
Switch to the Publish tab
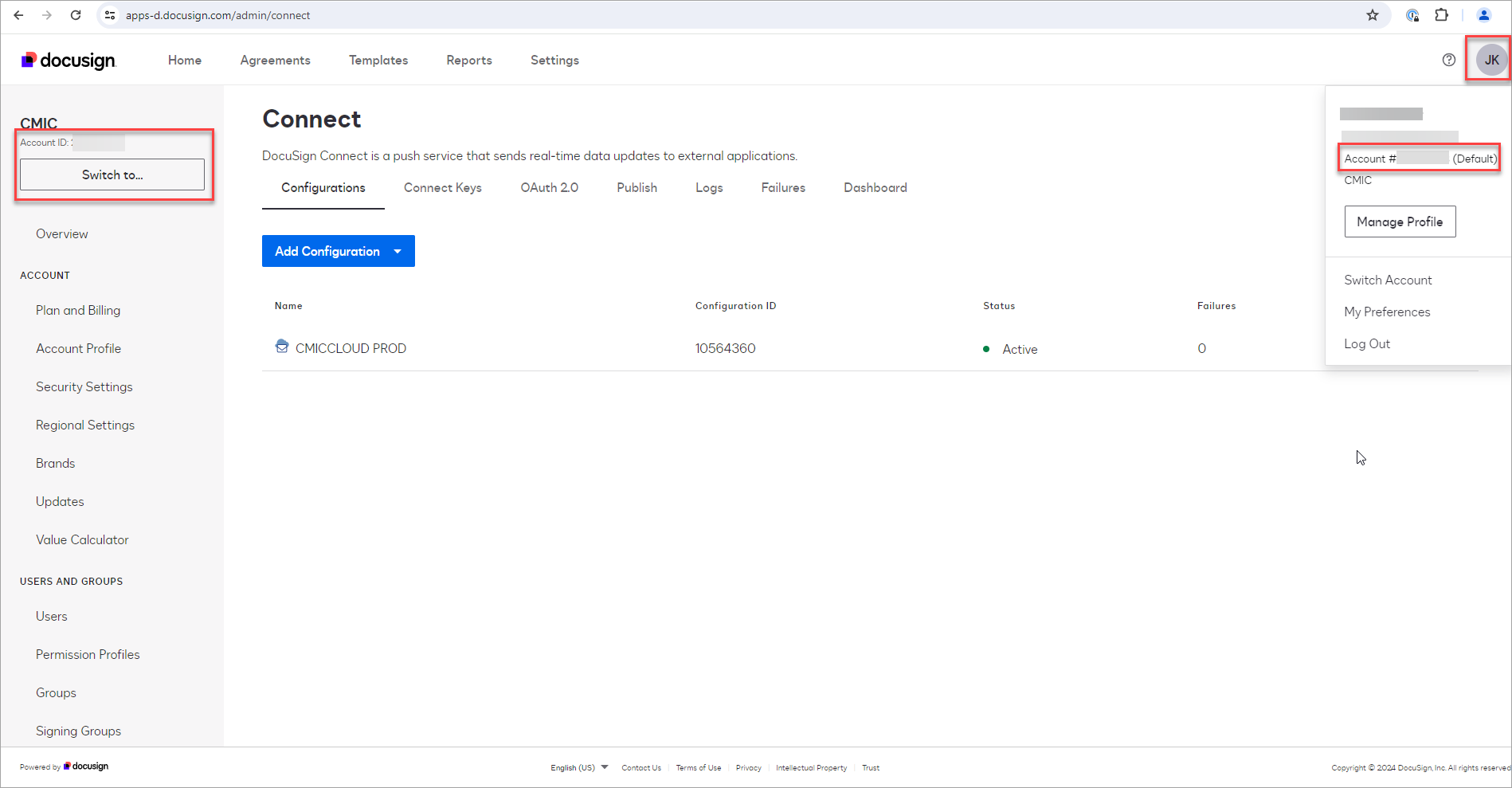(637, 188)
